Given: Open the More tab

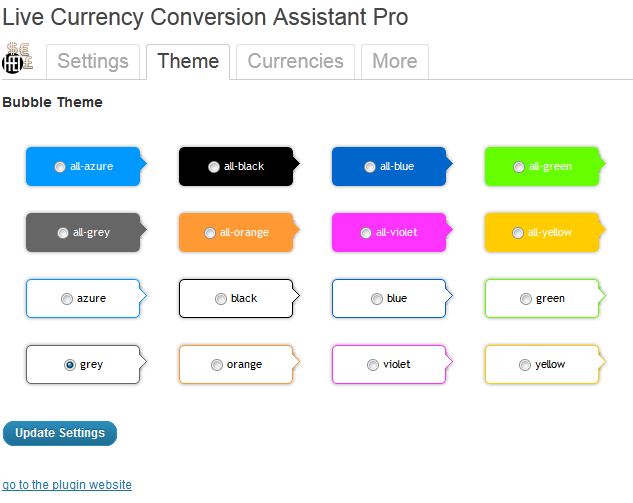Looking at the screenshot, I should click(x=394, y=61).
